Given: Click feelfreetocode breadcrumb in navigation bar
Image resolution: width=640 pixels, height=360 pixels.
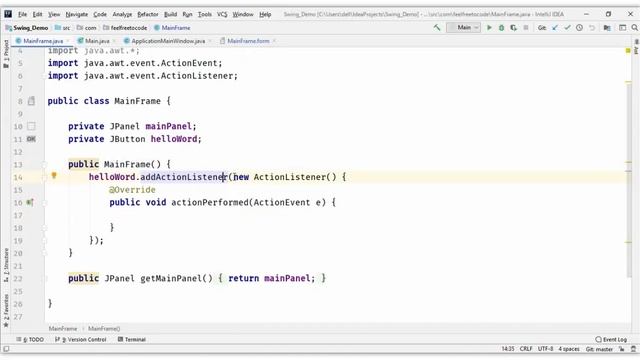Looking at the screenshot, I should coord(125,28).
